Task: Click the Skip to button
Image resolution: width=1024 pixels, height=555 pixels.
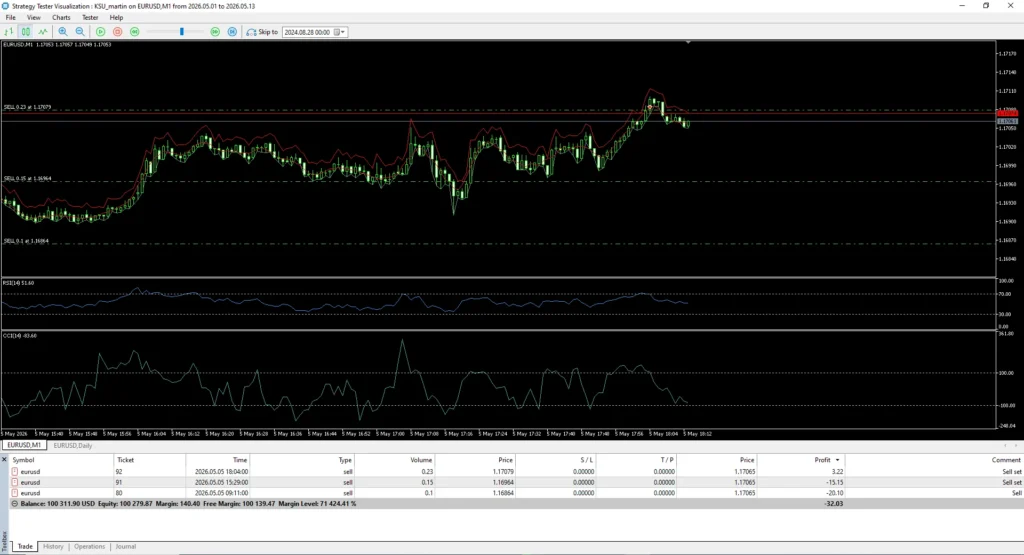Action: (262, 31)
